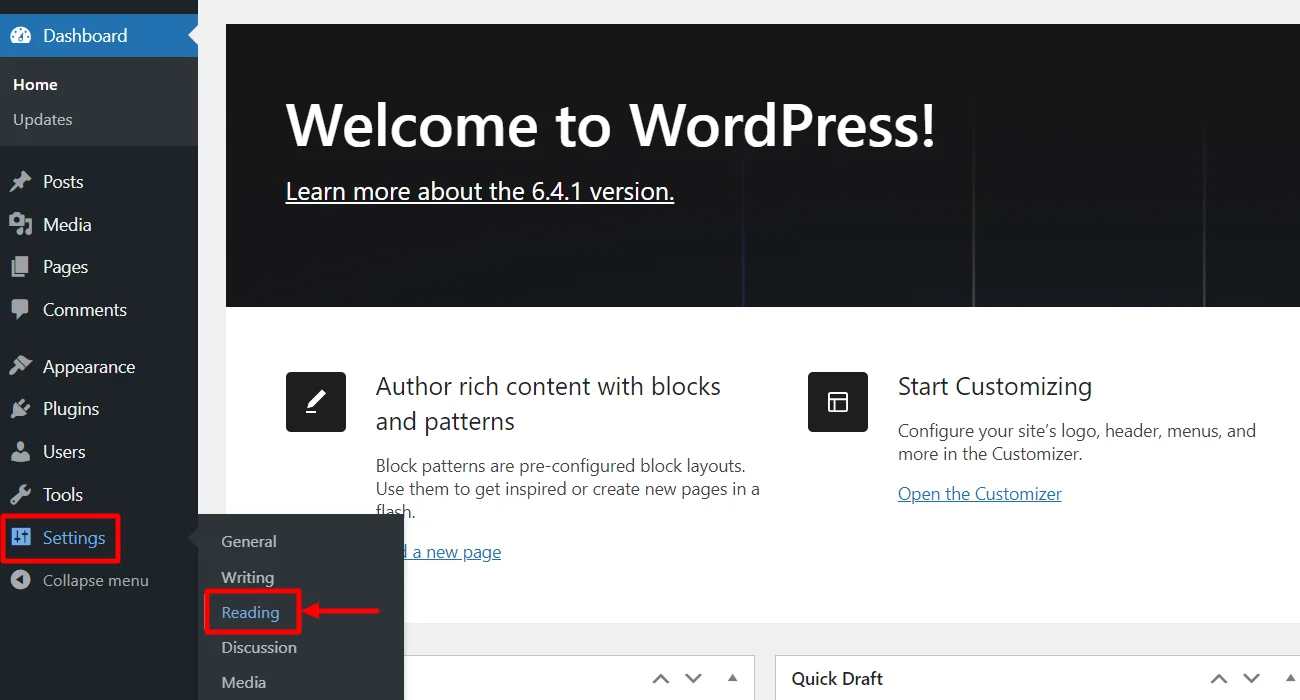
Task: Choose Media in Settings flyout
Action: (x=244, y=683)
